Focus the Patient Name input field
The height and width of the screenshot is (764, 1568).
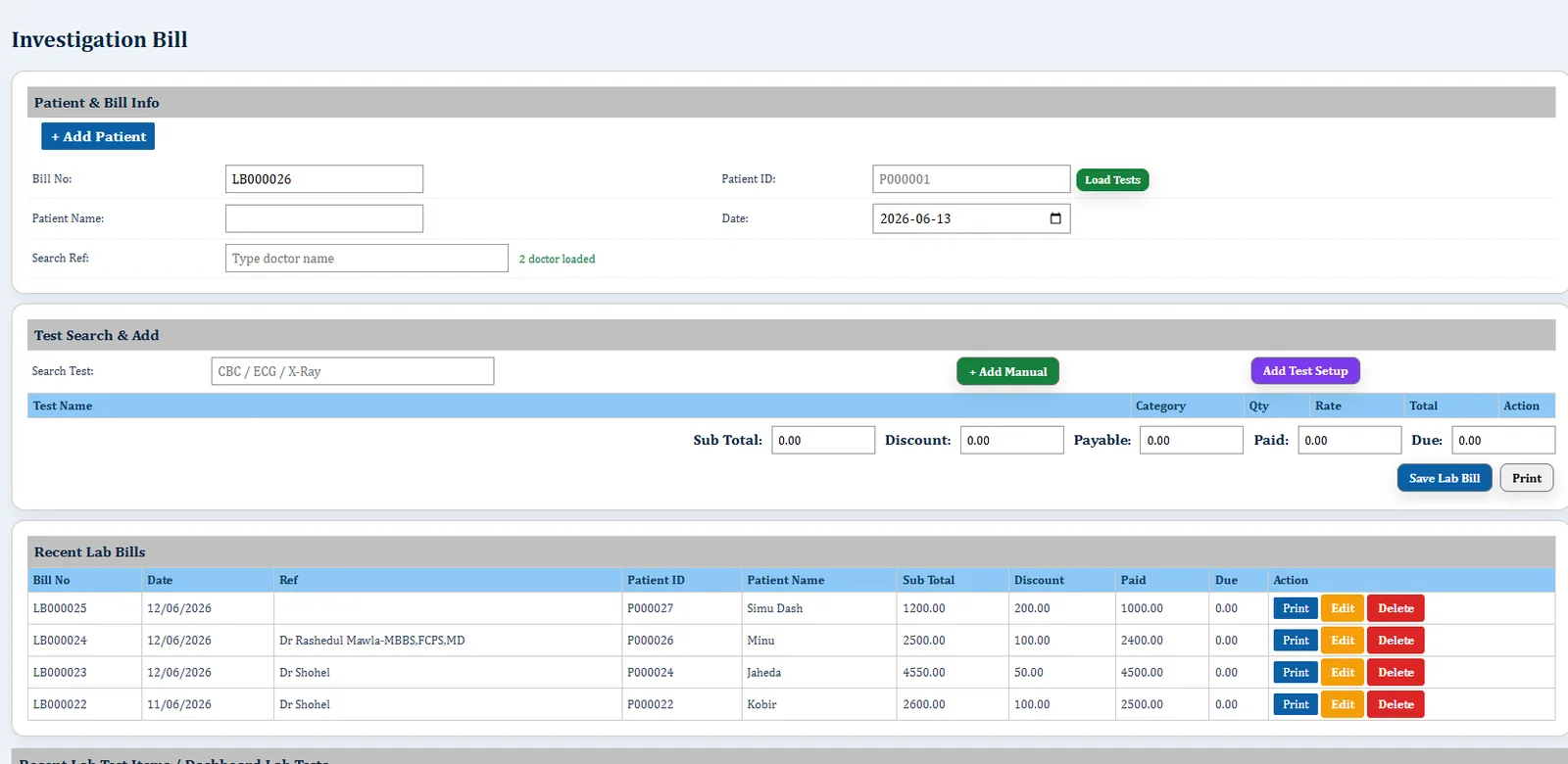pyautogui.click(x=324, y=218)
